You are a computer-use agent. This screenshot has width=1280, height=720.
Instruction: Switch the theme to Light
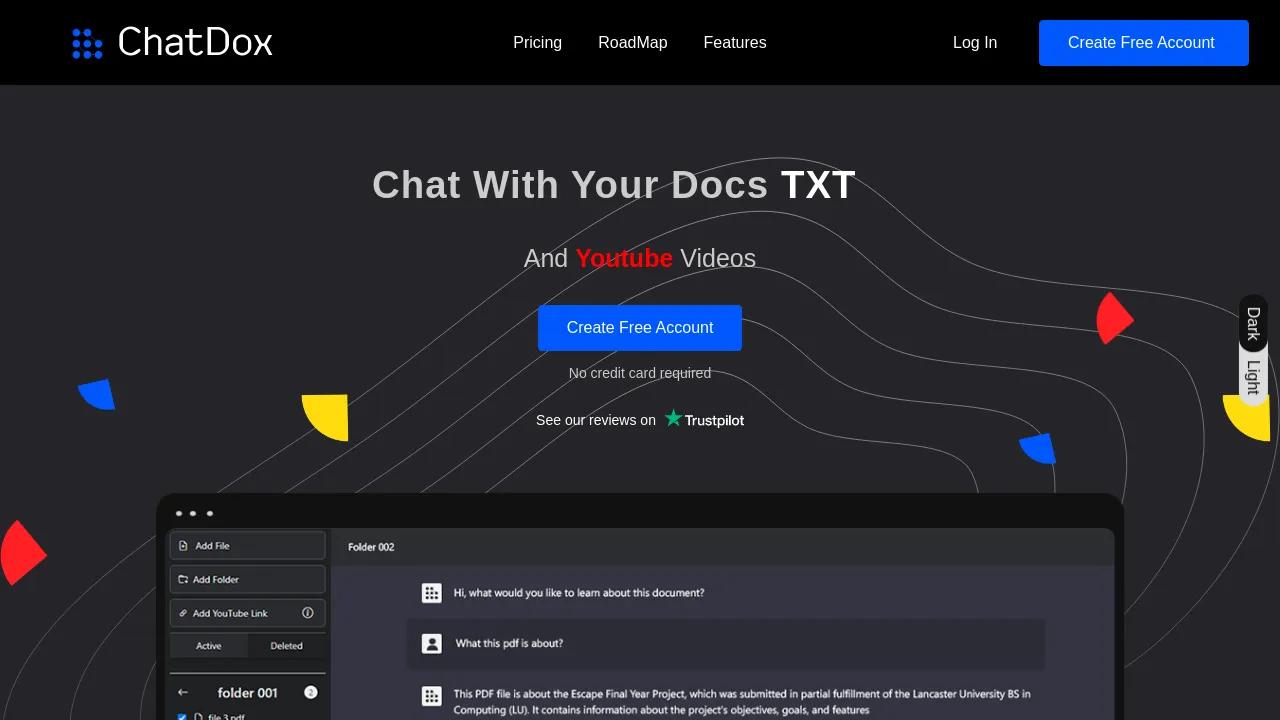(x=1253, y=377)
